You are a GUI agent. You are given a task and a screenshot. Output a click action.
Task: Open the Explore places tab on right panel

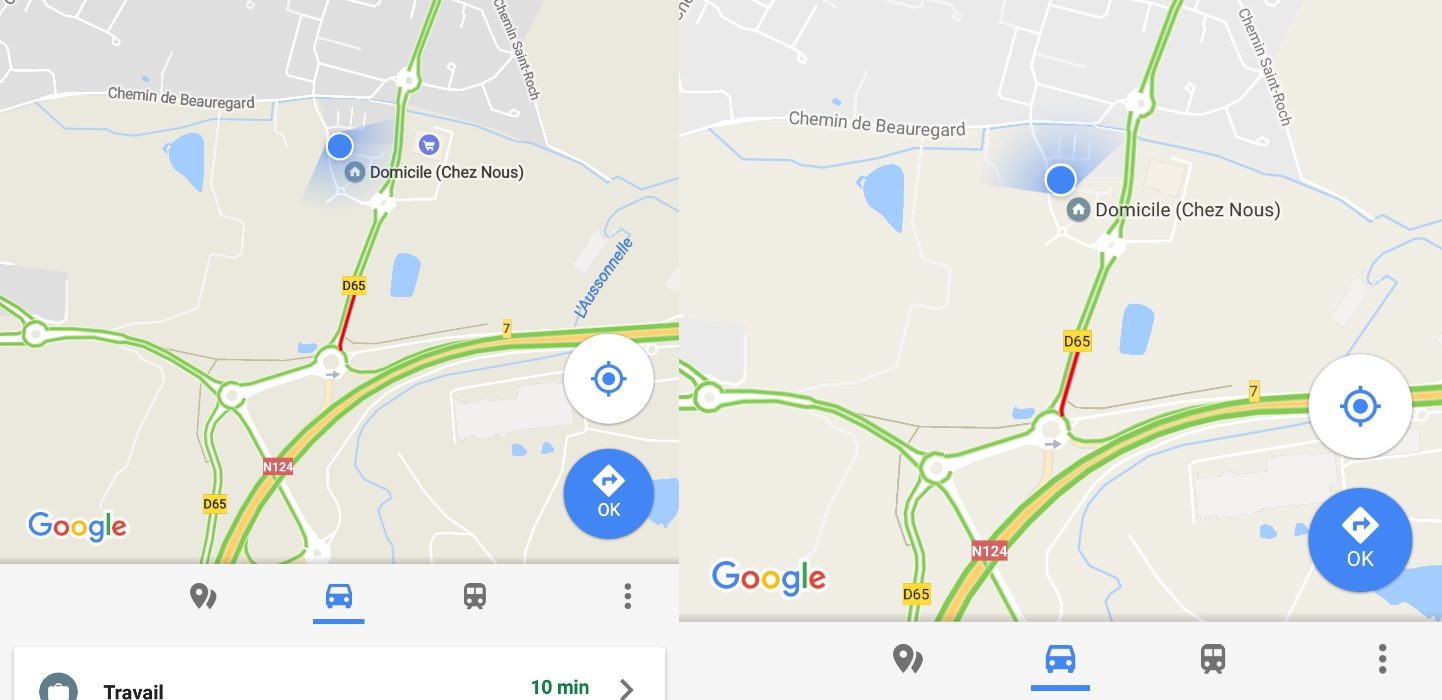click(907, 659)
